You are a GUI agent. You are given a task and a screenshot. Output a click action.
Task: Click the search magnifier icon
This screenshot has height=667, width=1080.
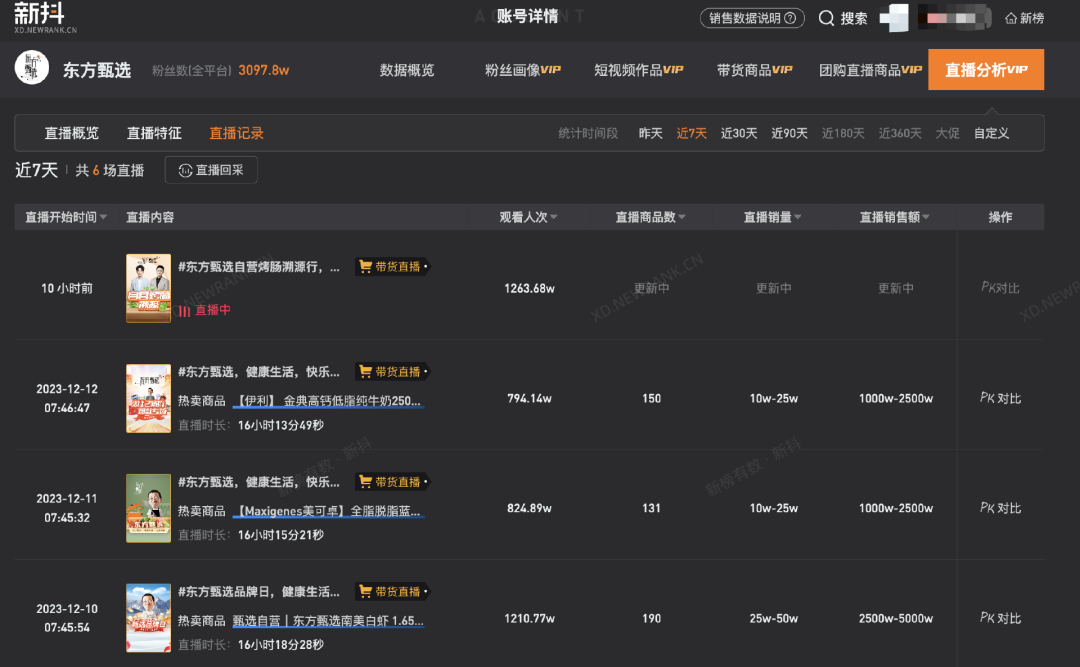(826, 18)
